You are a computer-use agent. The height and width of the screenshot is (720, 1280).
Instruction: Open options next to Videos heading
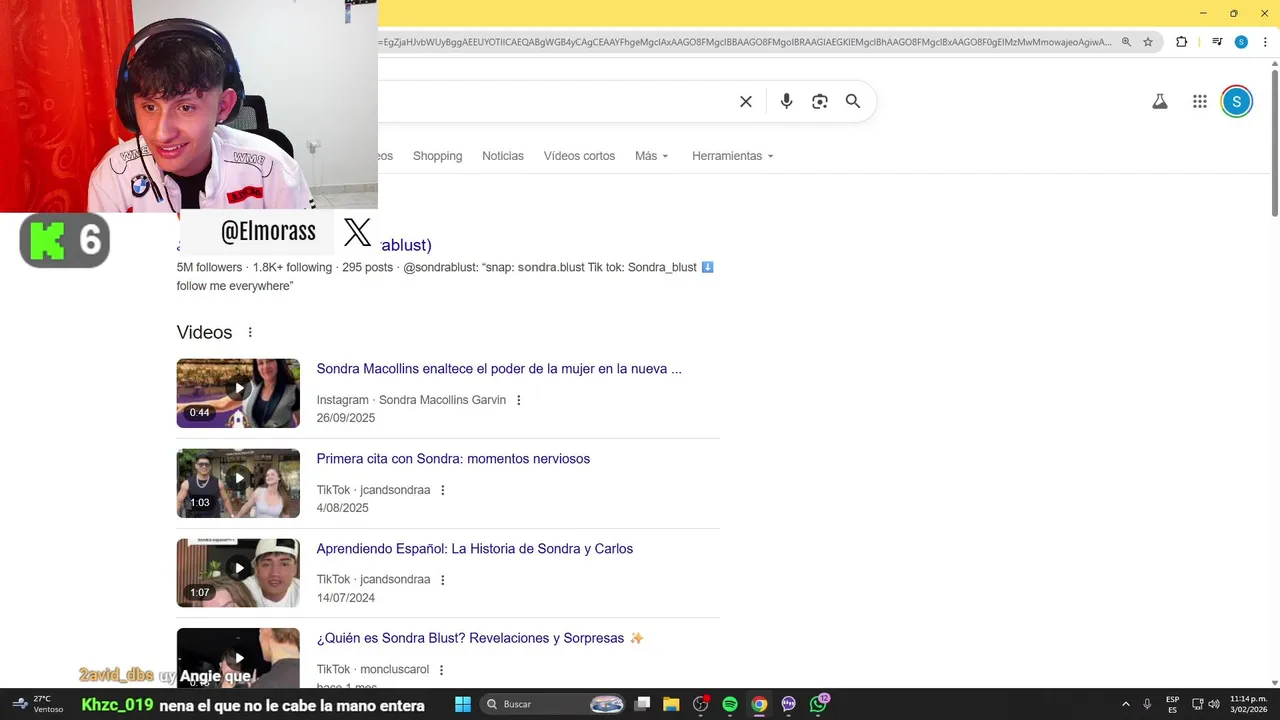[250, 333]
